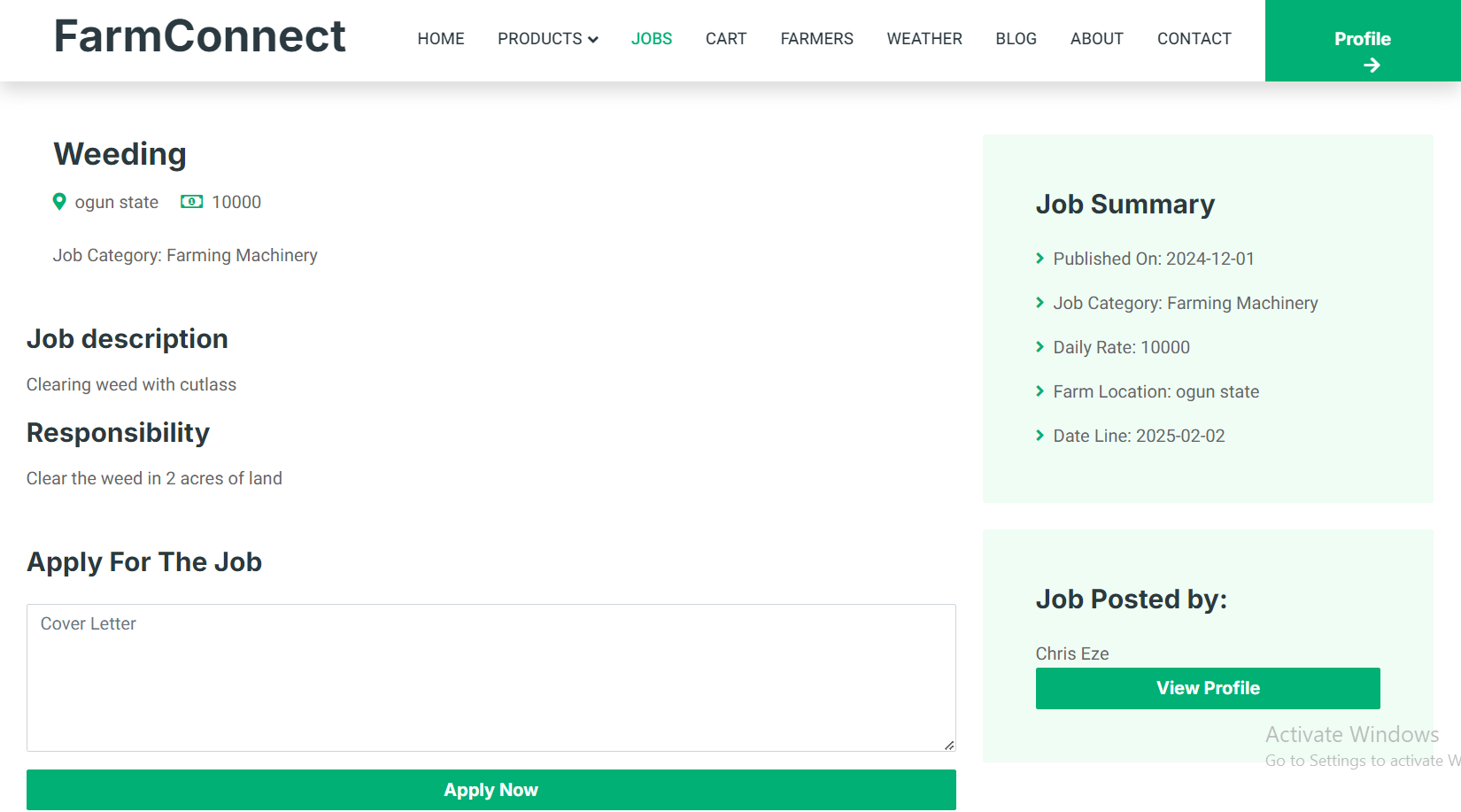
Task: Click the location pin icon beside ogun state
Action: [59, 202]
